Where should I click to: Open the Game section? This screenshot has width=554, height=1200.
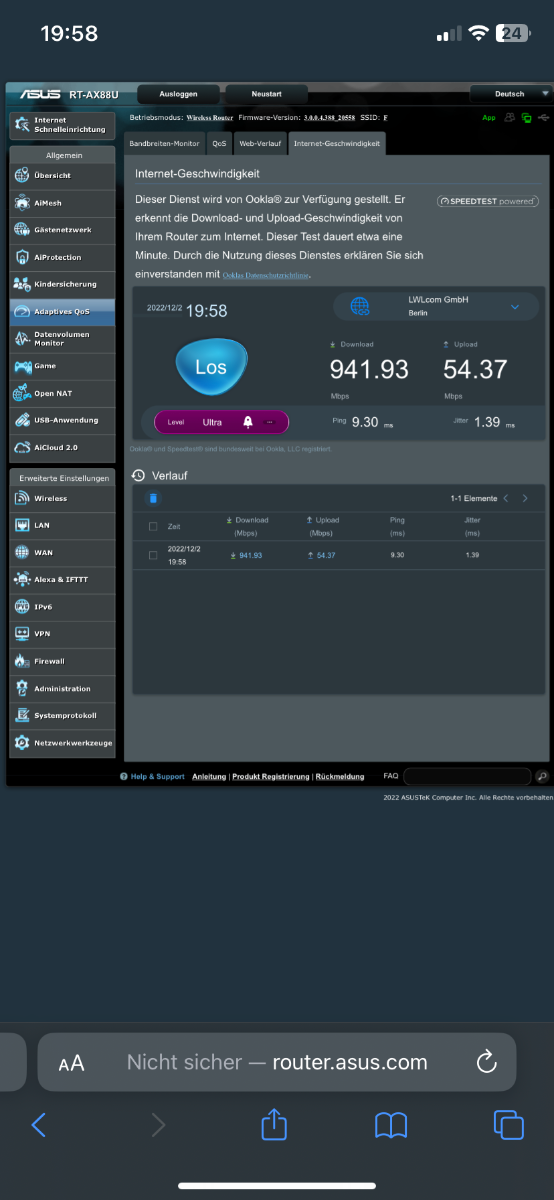tap(61, 366)
